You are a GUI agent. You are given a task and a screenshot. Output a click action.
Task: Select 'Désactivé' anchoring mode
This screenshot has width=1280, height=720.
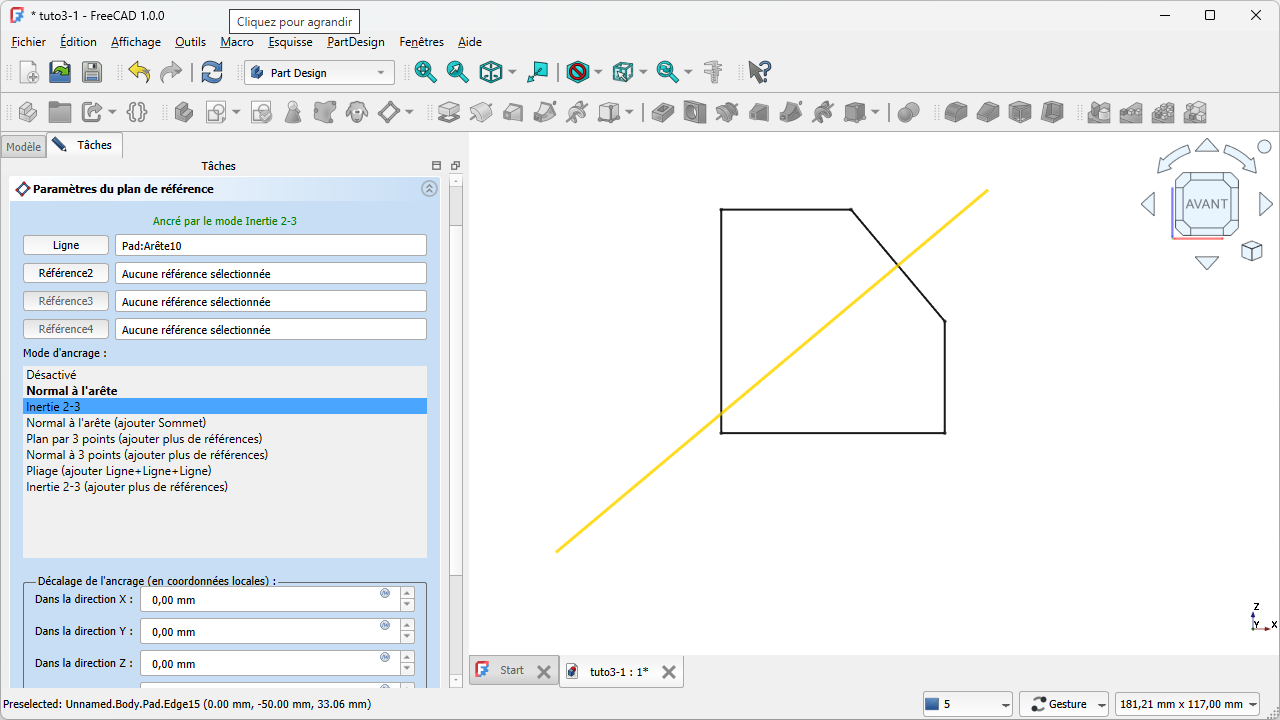click(x=51, y=375)
